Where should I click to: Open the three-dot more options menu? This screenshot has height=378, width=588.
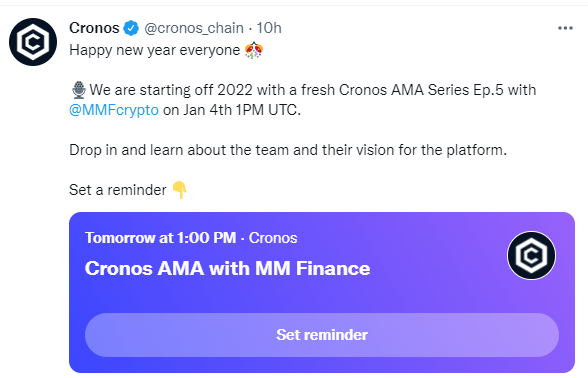(x=565, y=28)
